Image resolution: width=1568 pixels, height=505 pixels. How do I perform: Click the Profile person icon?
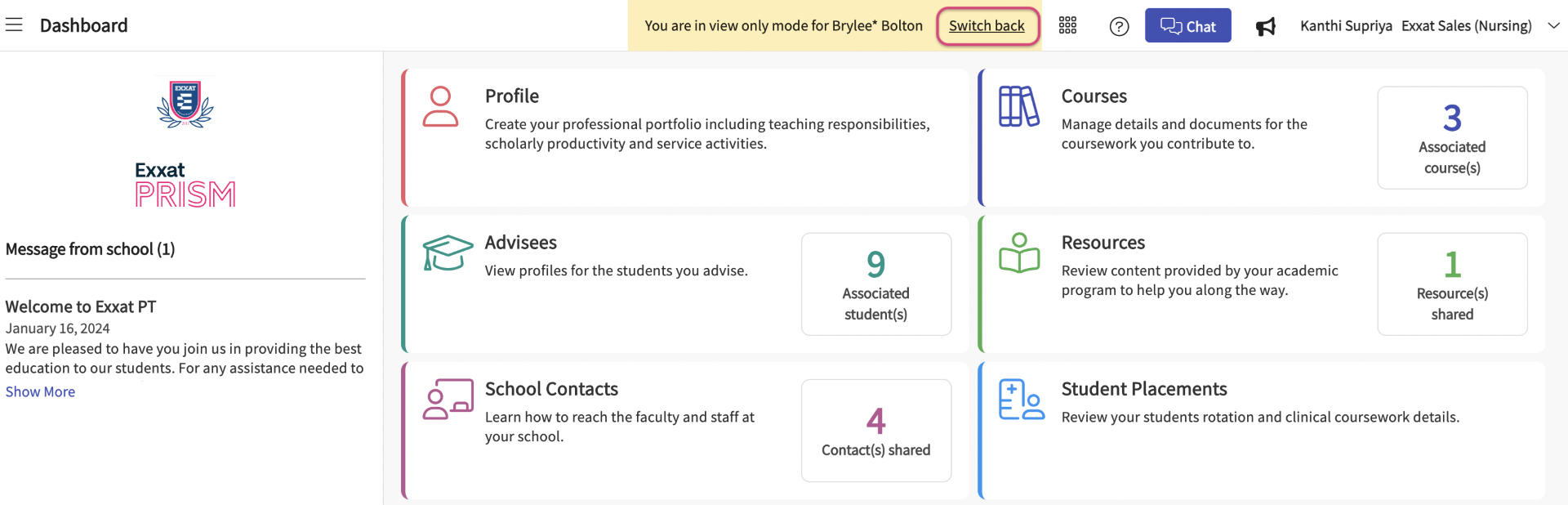[x=440, y=107]
